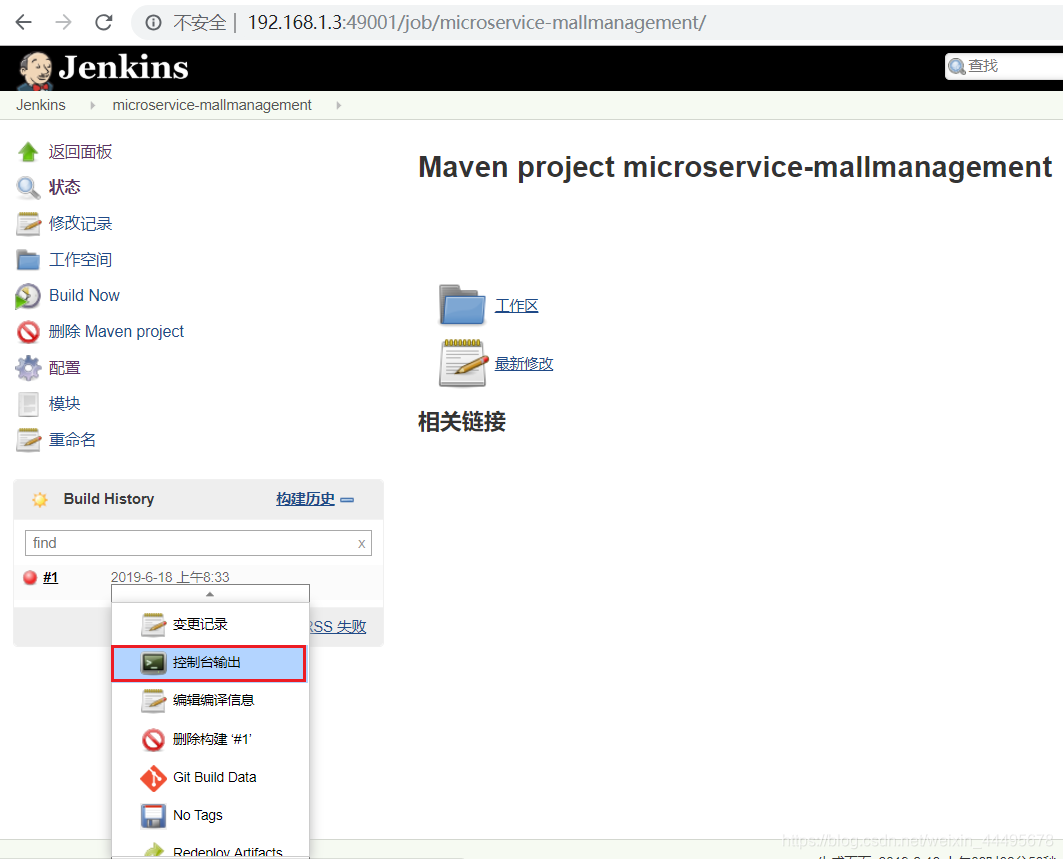Click the browser back arrow
Viewport: 1063px width, 859px height.
coord(24,22)
